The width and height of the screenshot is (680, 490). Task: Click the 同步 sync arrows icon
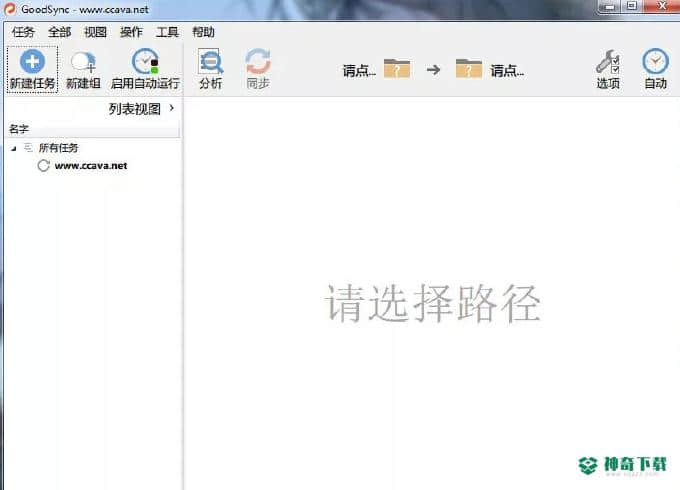click(258, 62)
